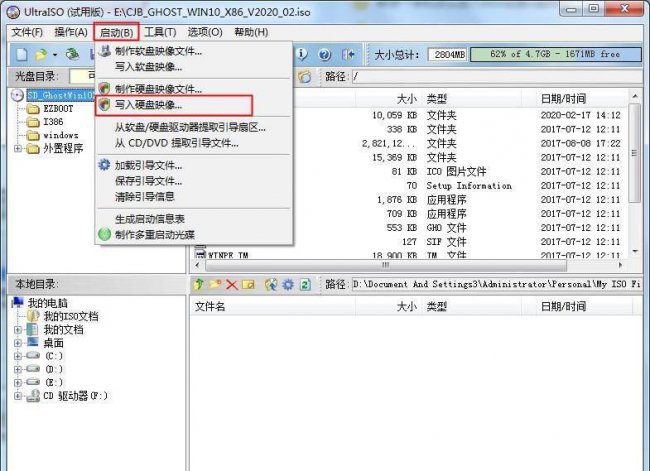Click floppy icon beside 制作软盘映像文件
The image size is (650, 471).
(105, 51)
